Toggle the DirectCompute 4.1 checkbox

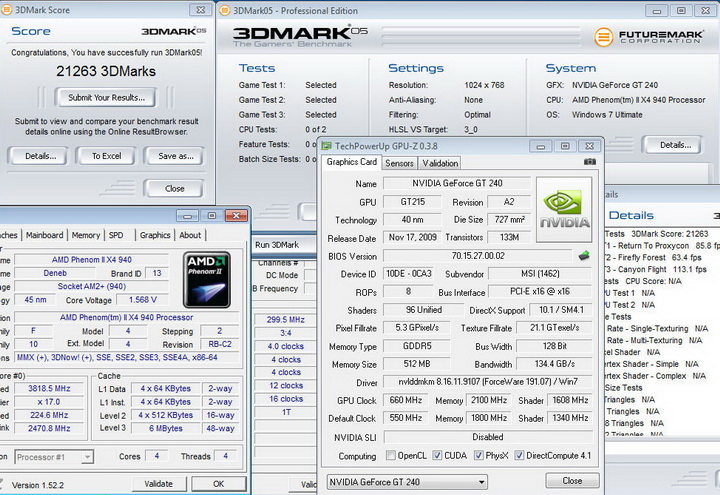pyautogui.click(x=519, y=455)
